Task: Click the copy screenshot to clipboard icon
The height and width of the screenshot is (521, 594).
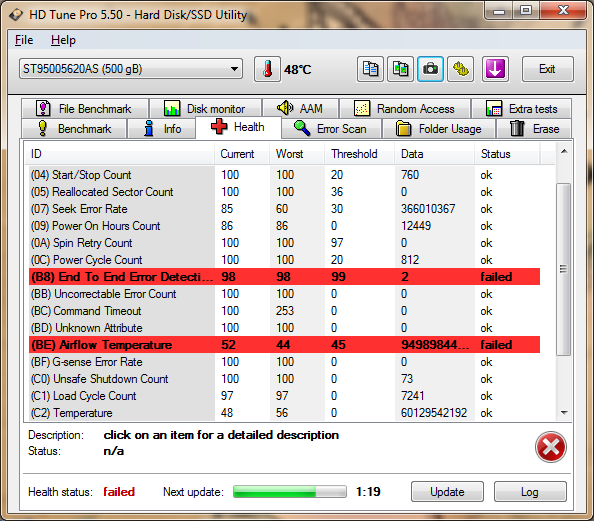Action: coord(400,69)
